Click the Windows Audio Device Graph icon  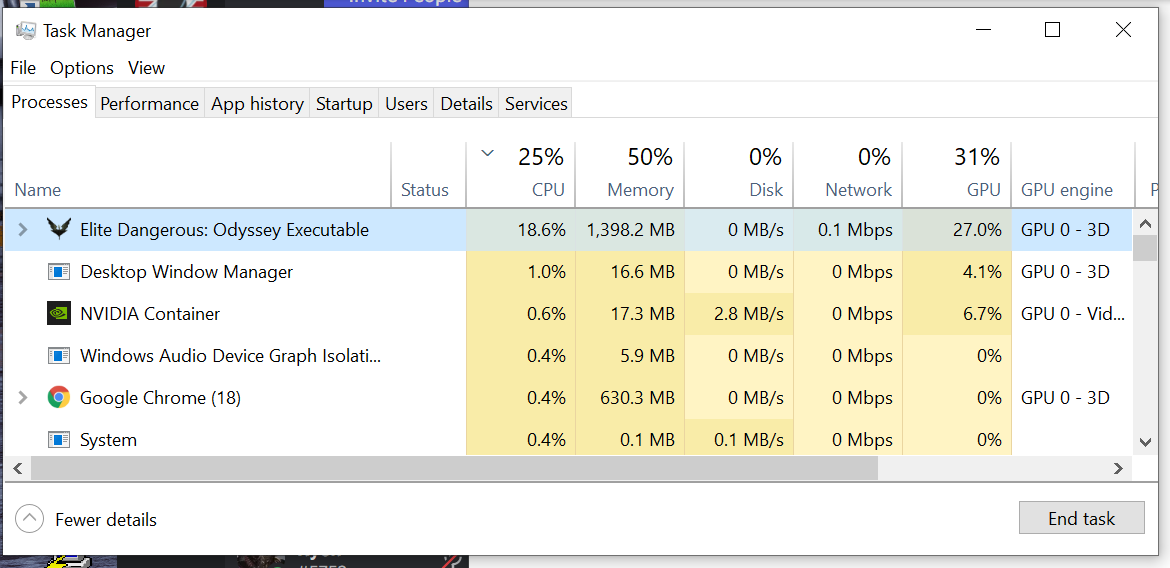click(x=58, y=355)
